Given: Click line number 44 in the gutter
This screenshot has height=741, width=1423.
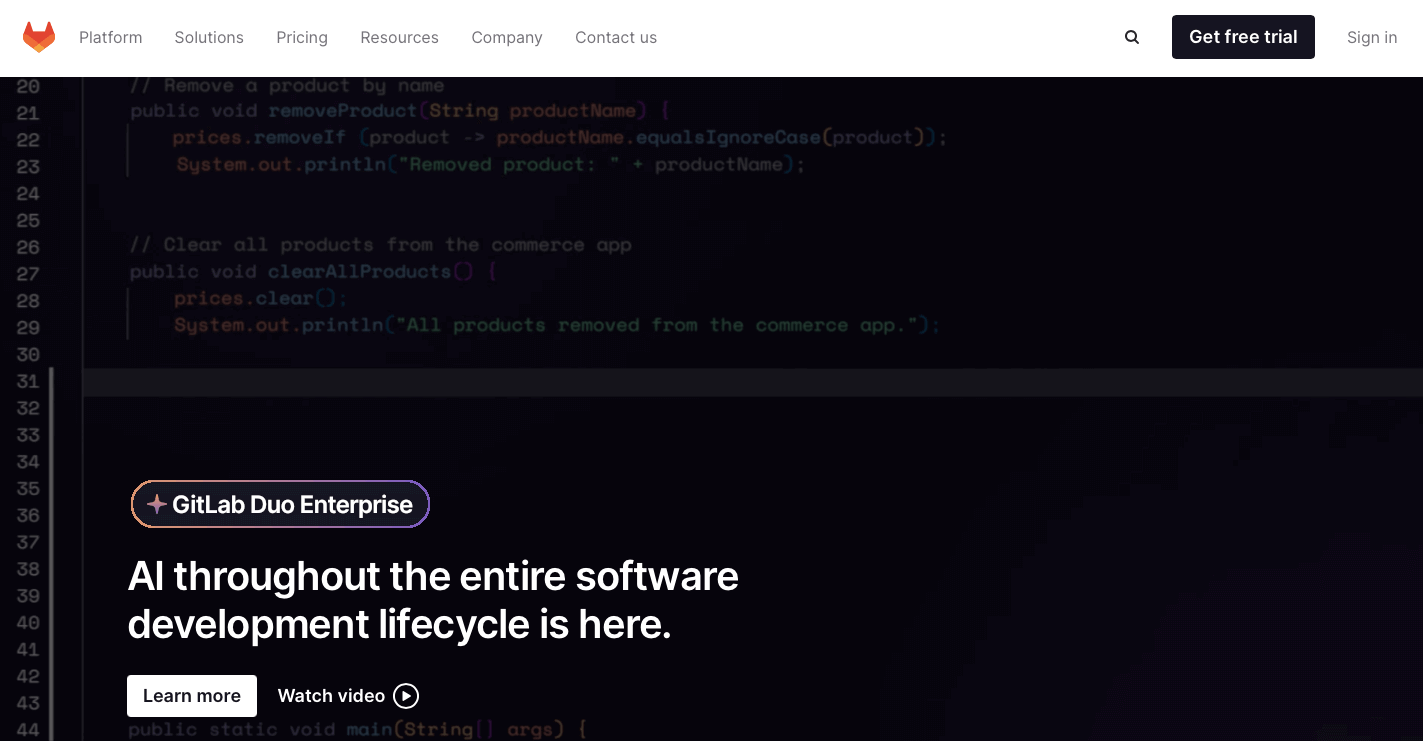Looking at the screenshot, I should tap(28, 730).
